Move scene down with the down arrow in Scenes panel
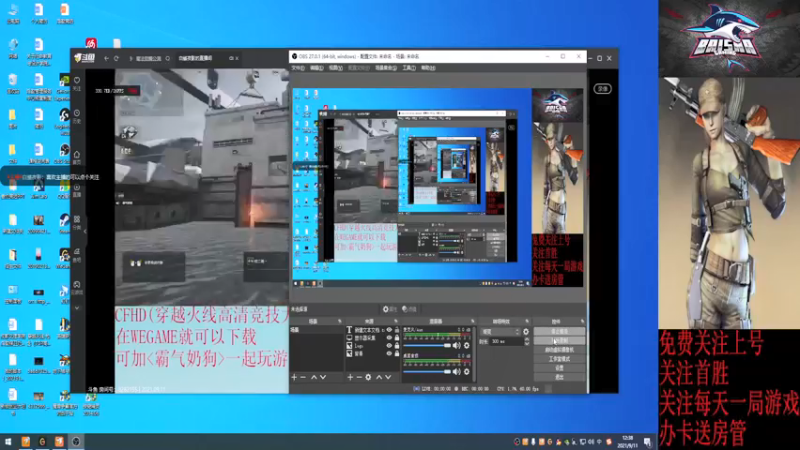Image resolution: width=800 pixels, height=450 pixels. [x=323, y=377]
